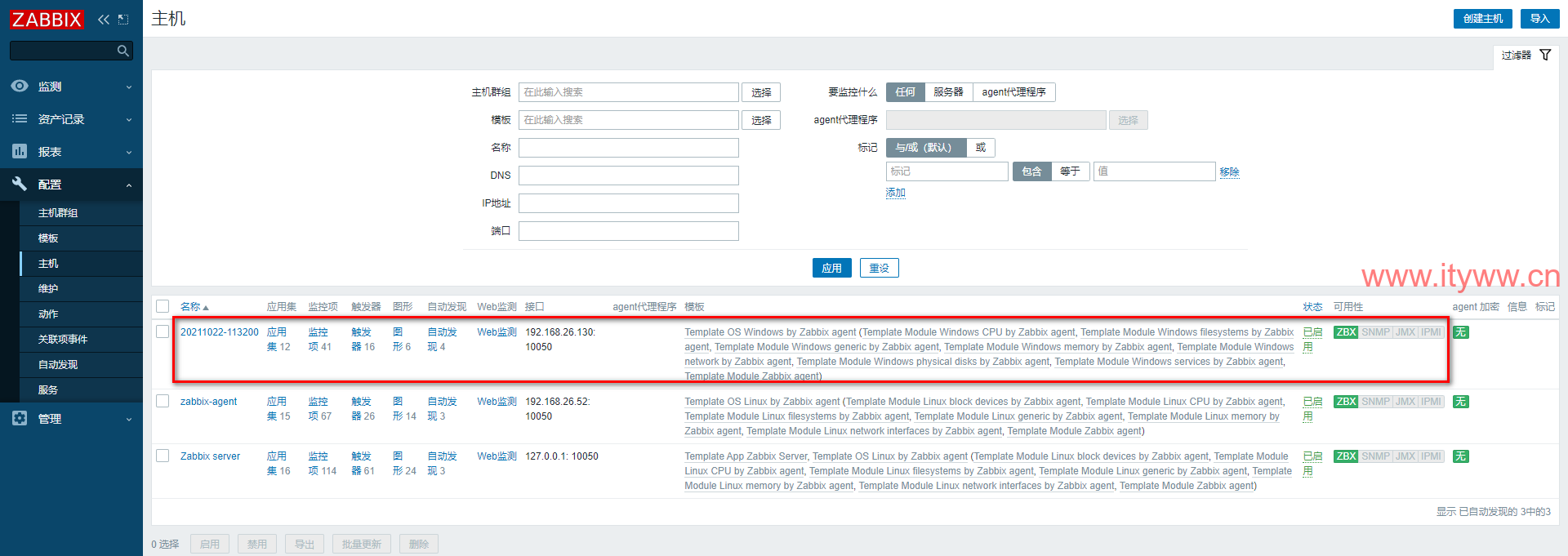Select agent代理程序 monitoring option
Image resolution: width=1568 pixels, height=556 pixels.
[x=1013, y=92]
